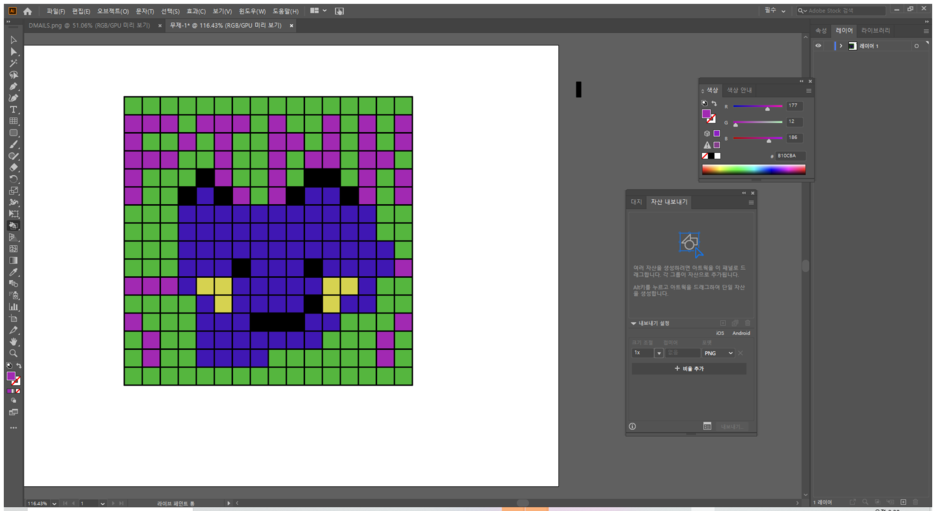
Task: Select the Symbol Sprayer tool
Action: pyautogui.click(x=13, y=295)
